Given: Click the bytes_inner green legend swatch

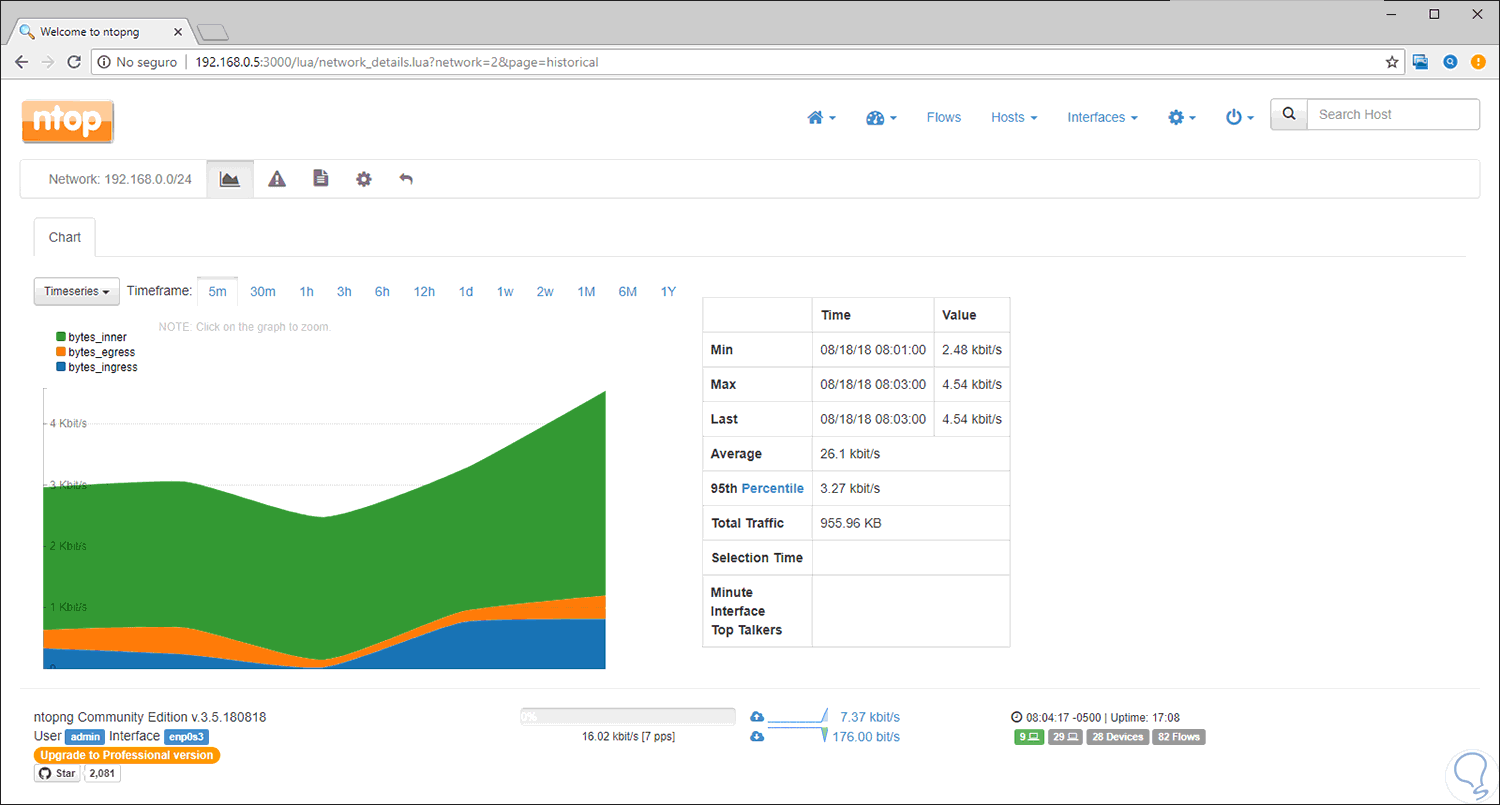Looking at the screenshot, I should [x=61, y=337].
